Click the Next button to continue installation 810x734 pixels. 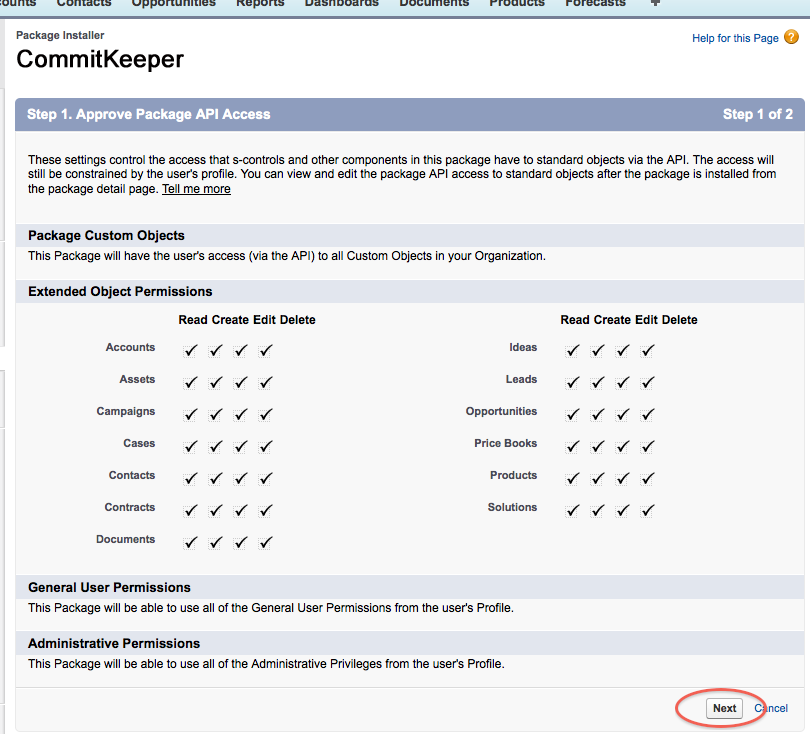(x=724, y=708)
